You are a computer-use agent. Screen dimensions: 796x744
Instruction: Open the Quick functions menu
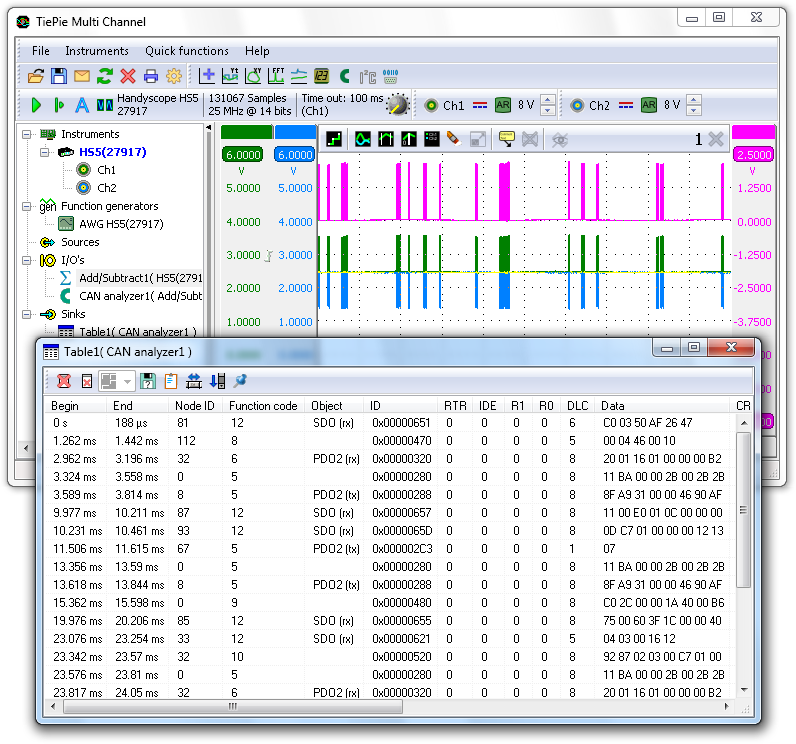[x=186, y=51]
